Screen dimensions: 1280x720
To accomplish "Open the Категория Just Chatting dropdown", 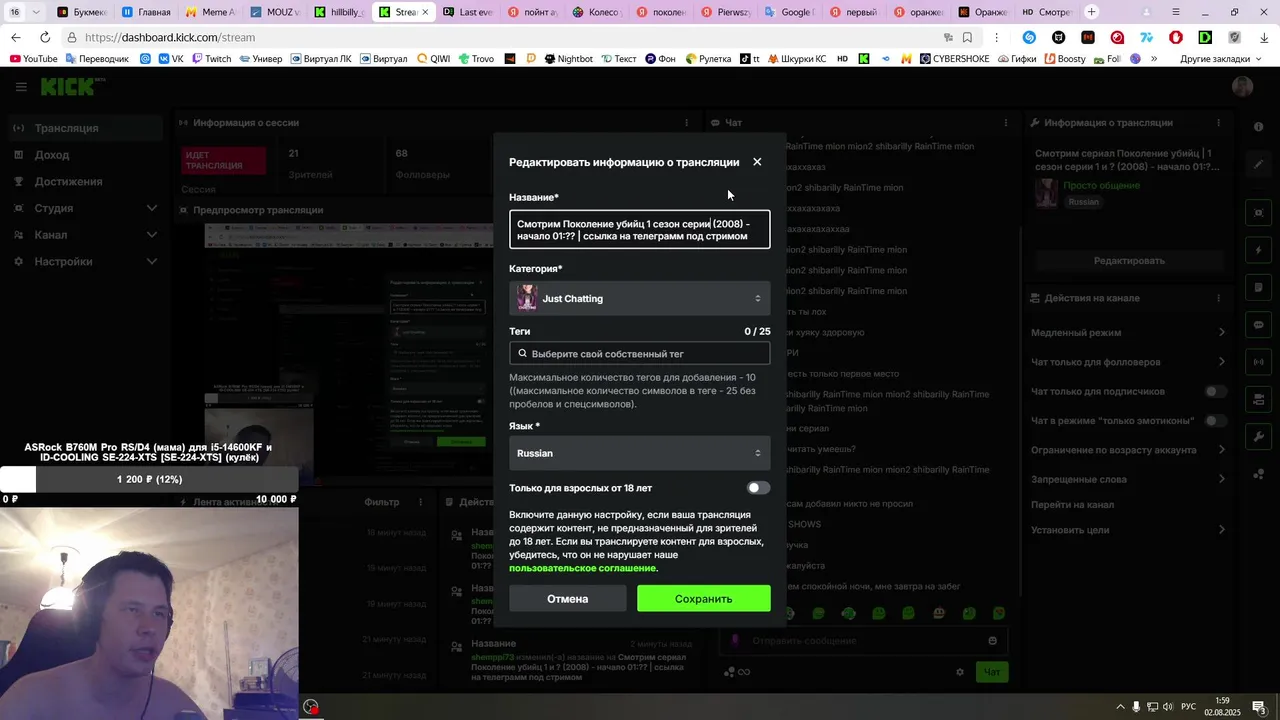I will pos(640,298).
